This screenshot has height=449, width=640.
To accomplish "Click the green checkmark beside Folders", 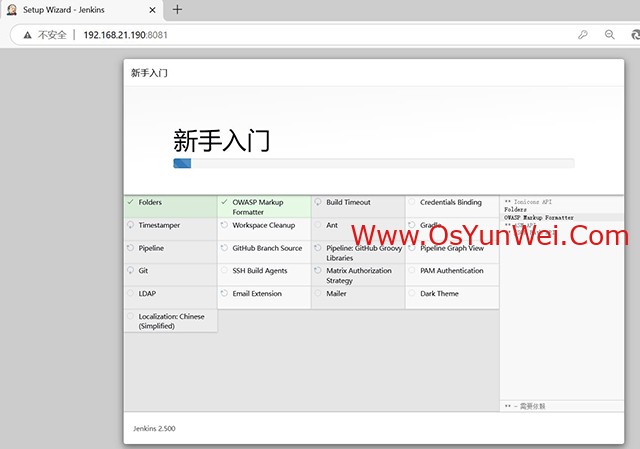I will [x=130, y=202].
